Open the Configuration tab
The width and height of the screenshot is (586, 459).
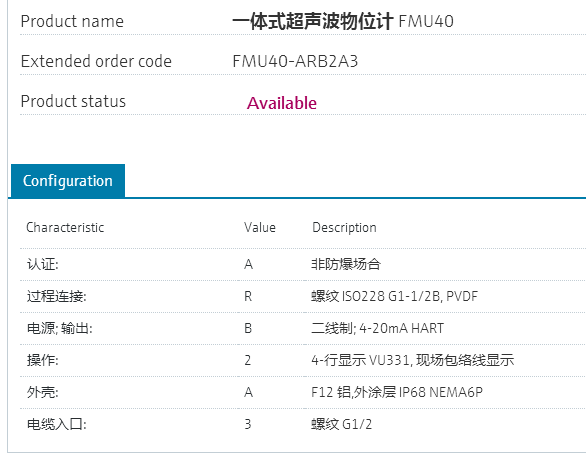click(68, 181)
